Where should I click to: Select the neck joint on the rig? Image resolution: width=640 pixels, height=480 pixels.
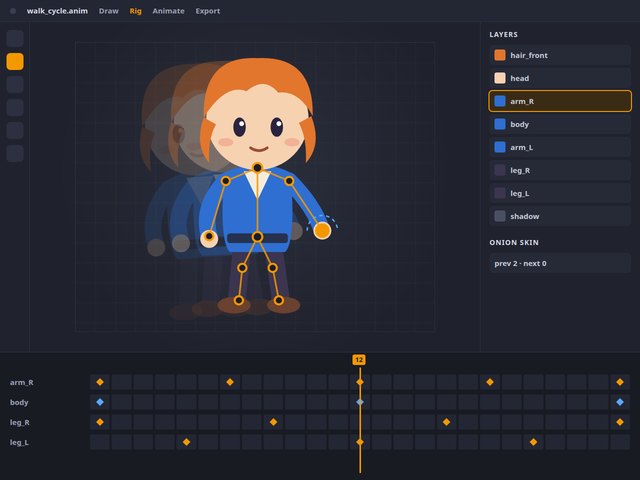(x=257, y=167)
